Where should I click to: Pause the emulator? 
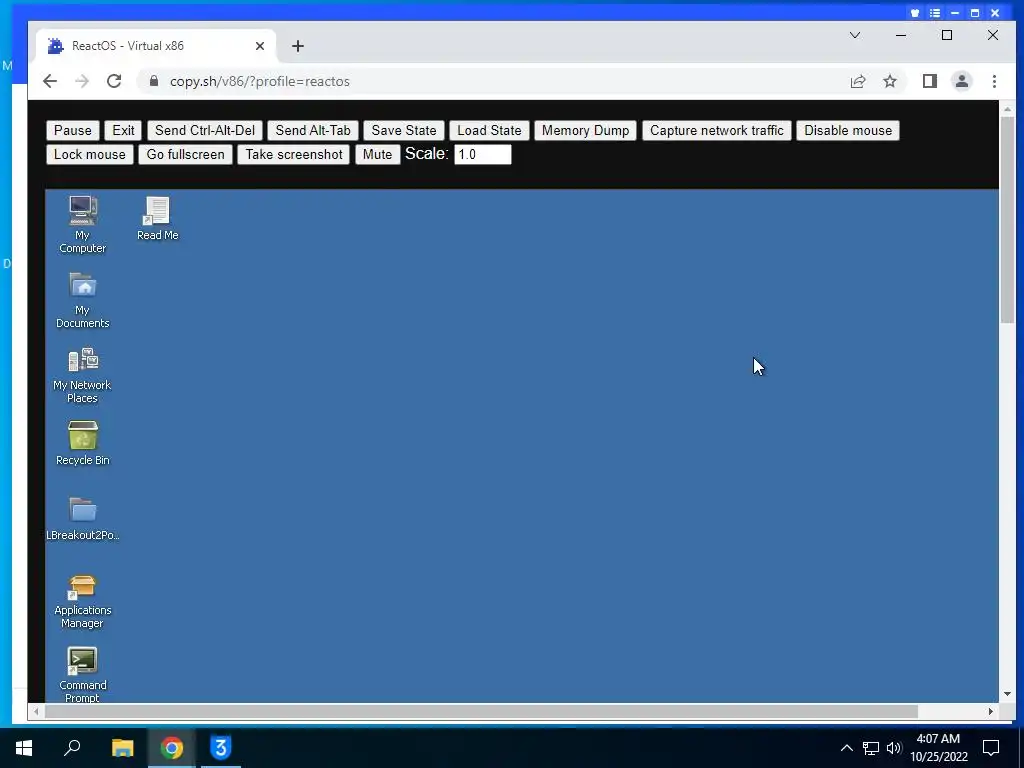73,130
